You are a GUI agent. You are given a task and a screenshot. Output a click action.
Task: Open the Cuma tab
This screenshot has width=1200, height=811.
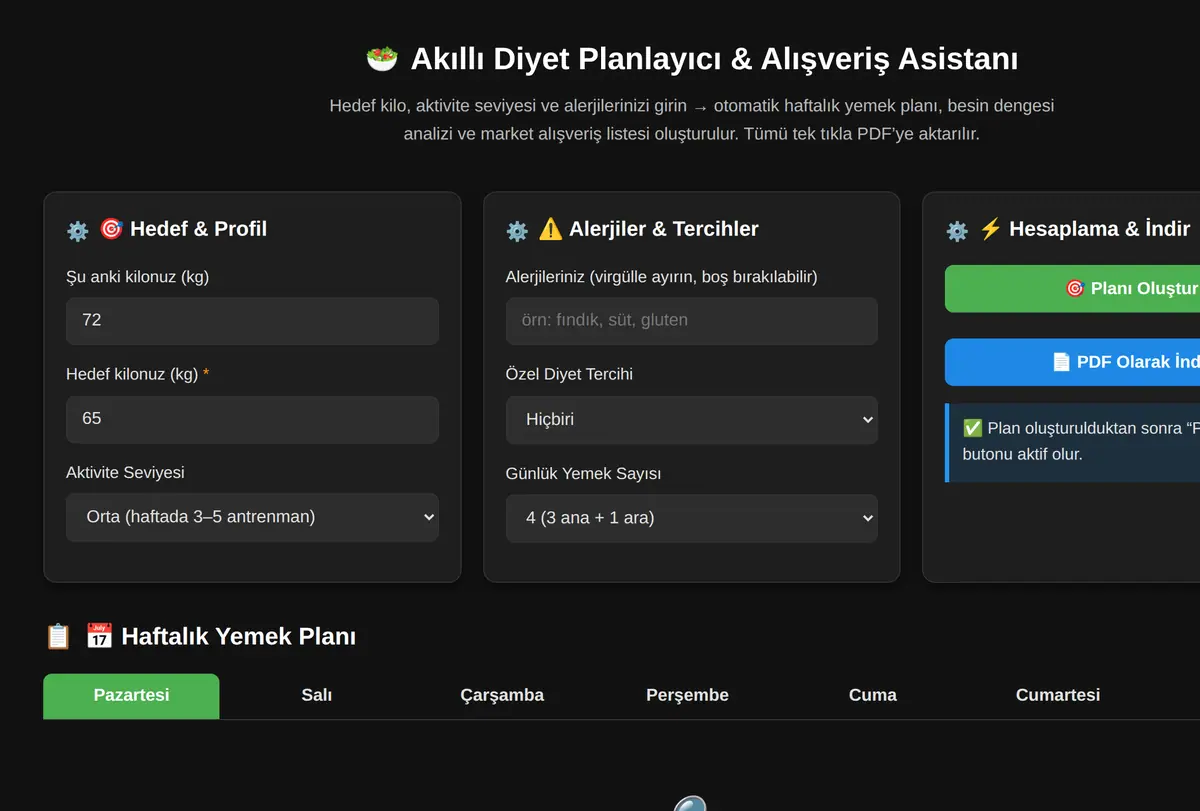click(873, 696)
